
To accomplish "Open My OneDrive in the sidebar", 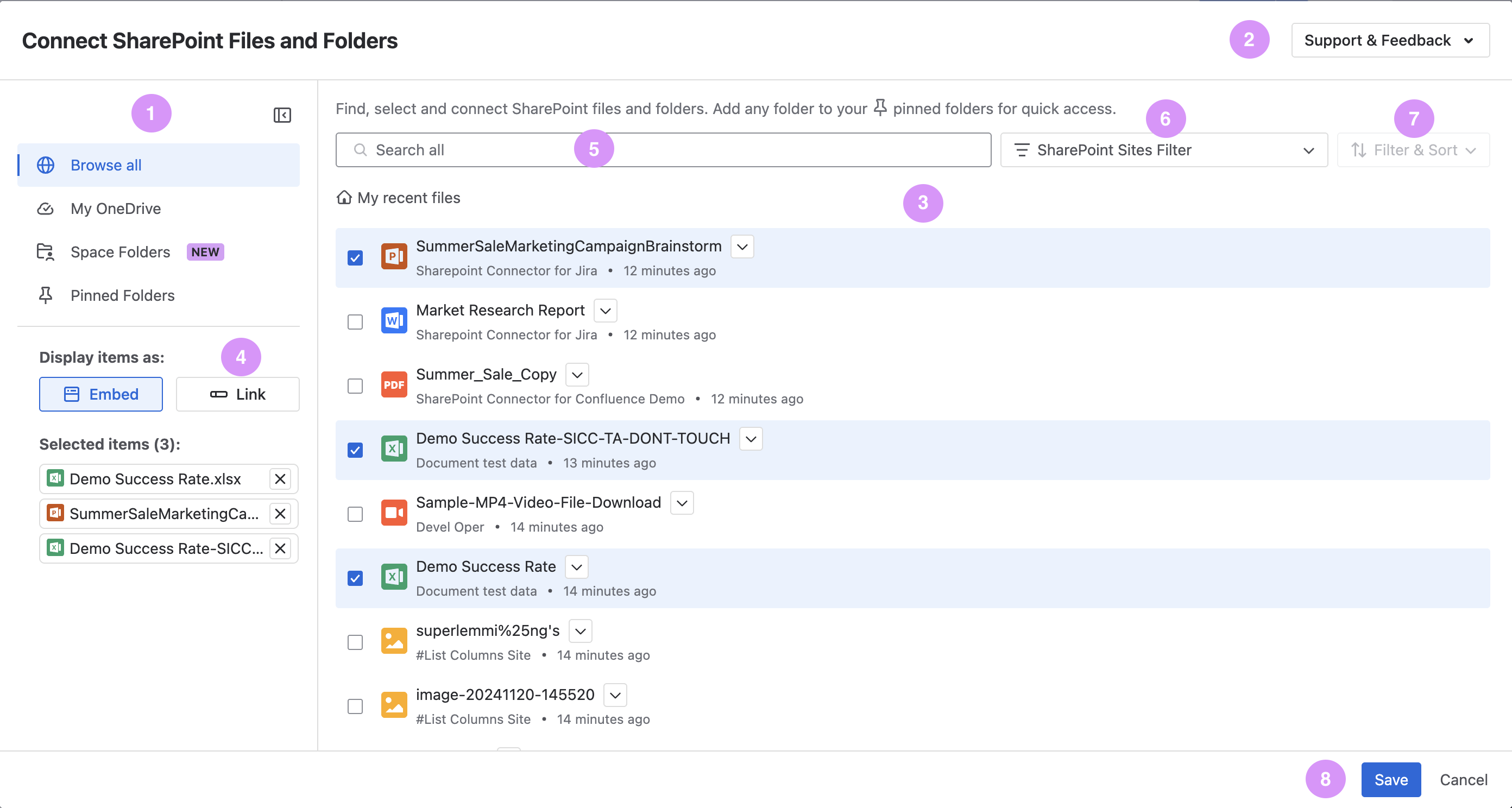I will [x=116, y=209].
